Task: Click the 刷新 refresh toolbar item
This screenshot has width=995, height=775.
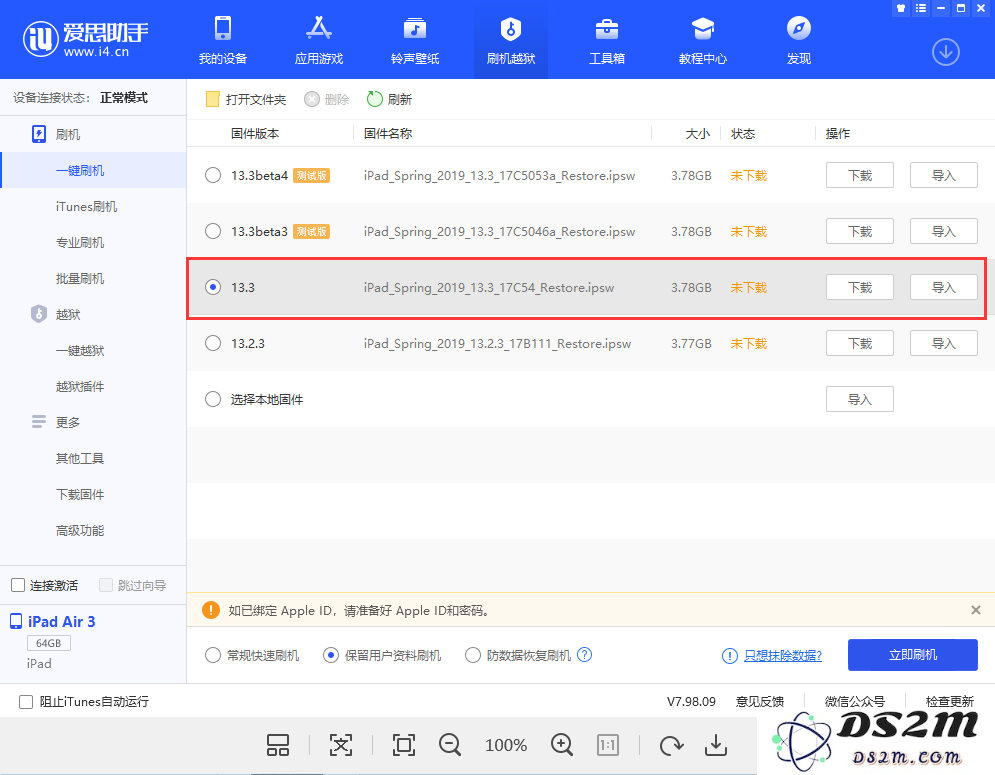Action: coord(390,99)
